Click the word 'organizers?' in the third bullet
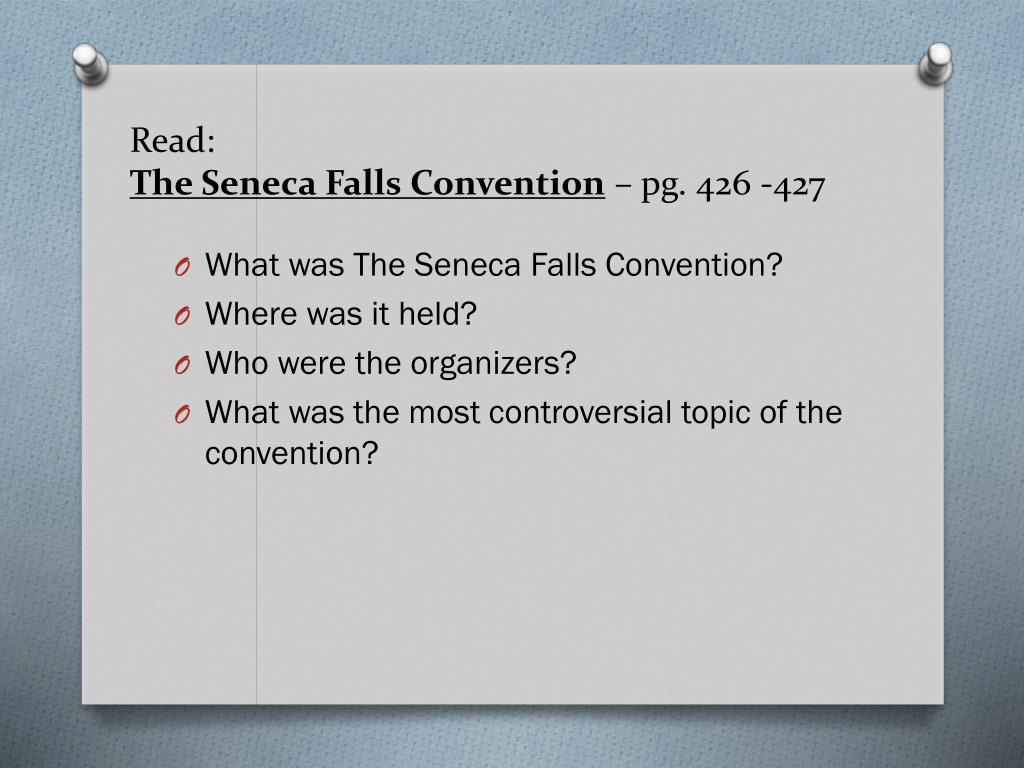This screenshot has height=768, width=1024. (x=493, y=364)
